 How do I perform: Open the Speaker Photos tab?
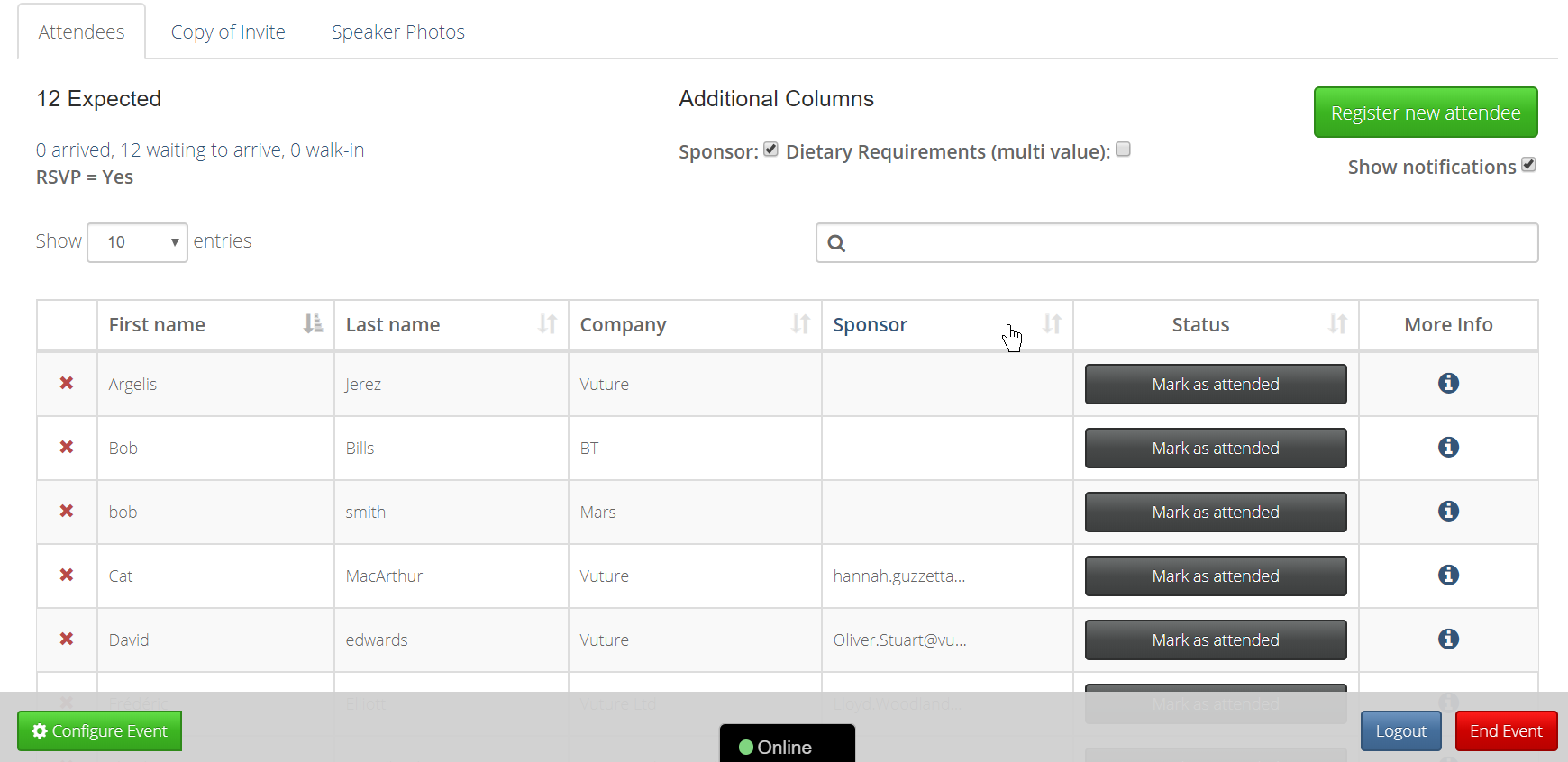coord(398,32)
